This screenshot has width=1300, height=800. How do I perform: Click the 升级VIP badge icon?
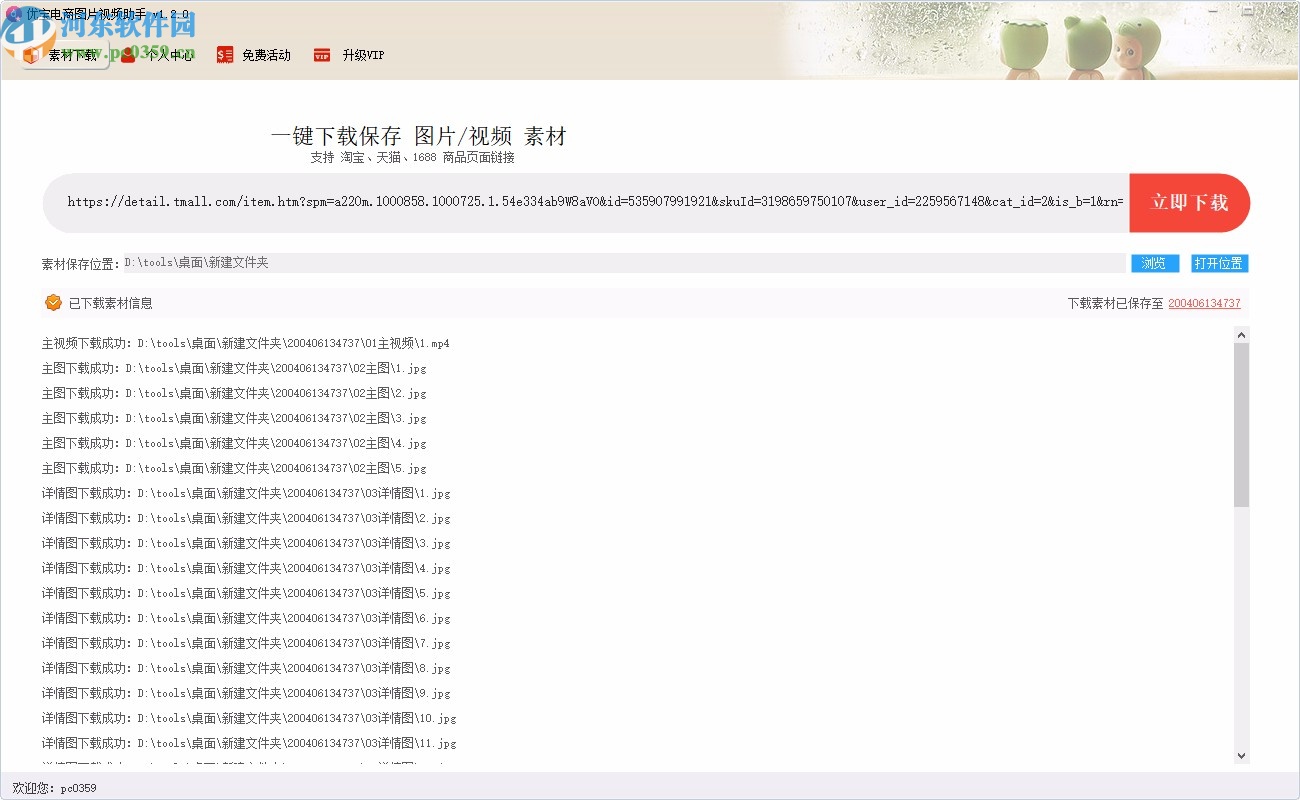point(322,55)
